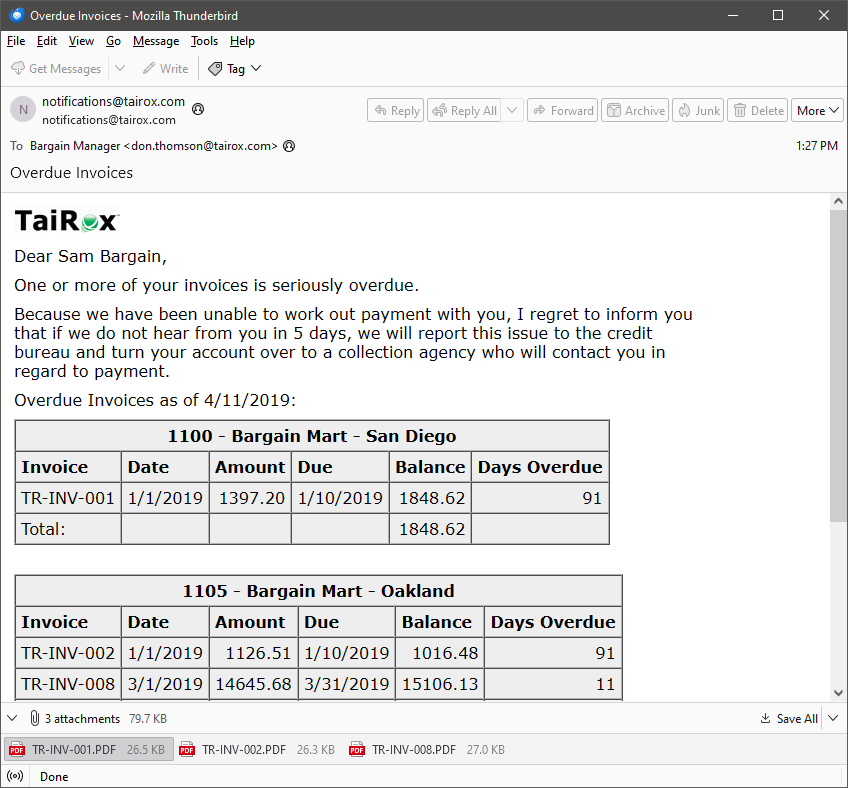Click the 1:27 PM timestamp
The width and height of the screenshot is (848, 788).
click(817, 146)
